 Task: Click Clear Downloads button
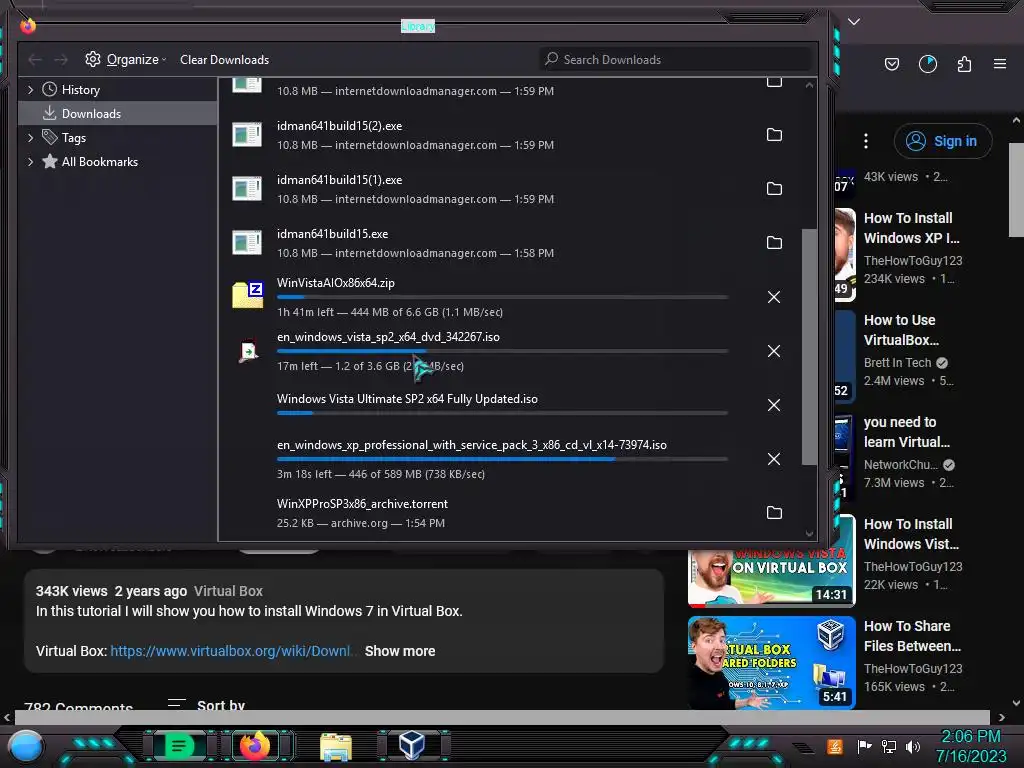(224, 59)
